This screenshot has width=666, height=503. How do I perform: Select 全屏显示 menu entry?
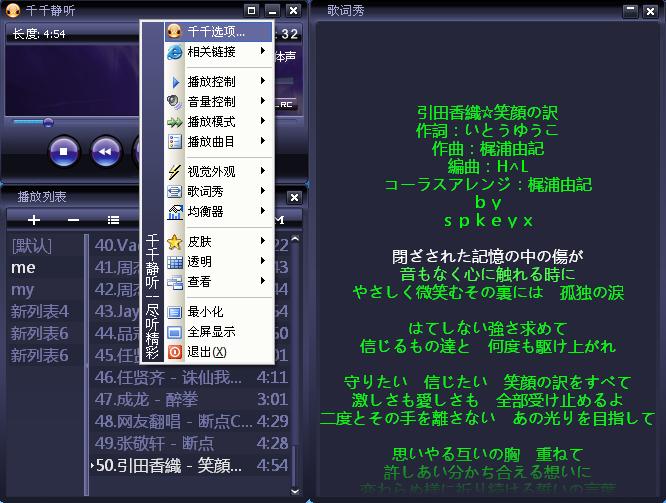pyautogui.click(x=218, y=332)
